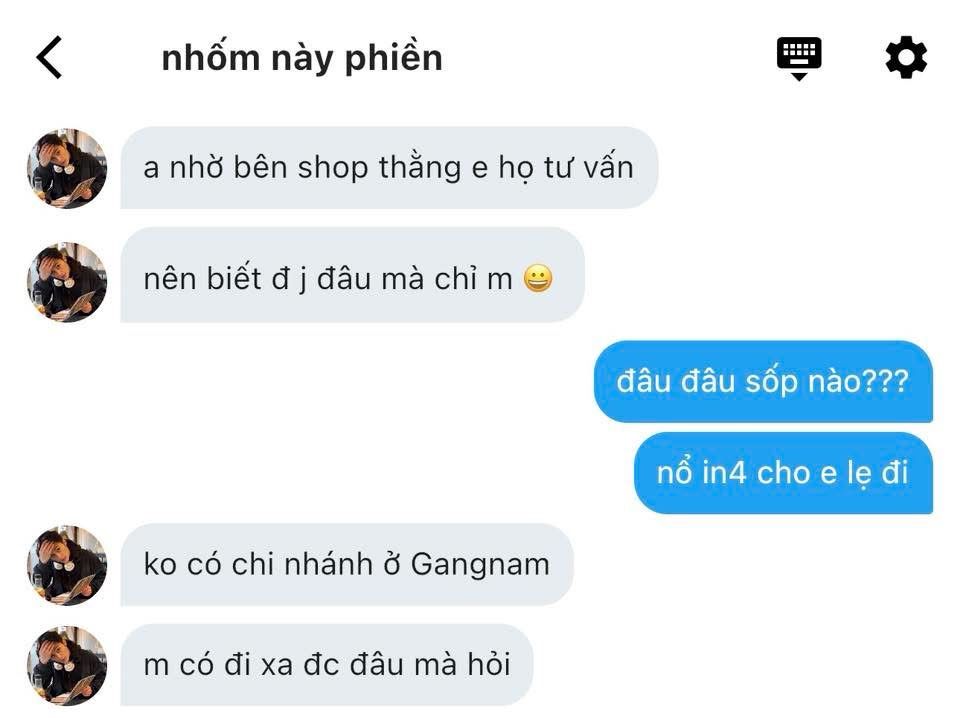
Task: Select the message 'm có đi xa đc đâu mà hỏi'
Action: pos(326,665)
